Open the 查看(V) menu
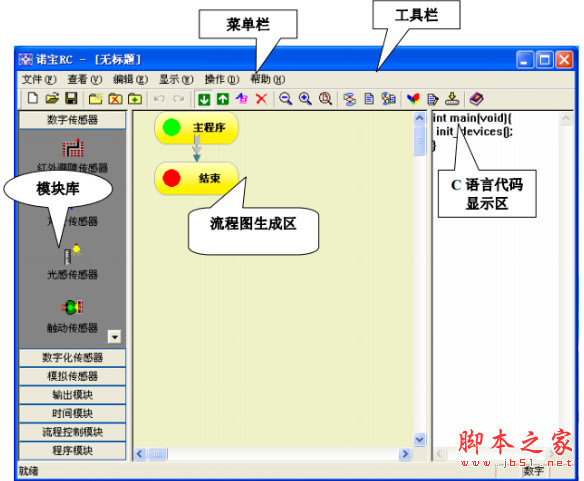Image resolution: width=584 pixels, height=481 pixels. (85, 79)
